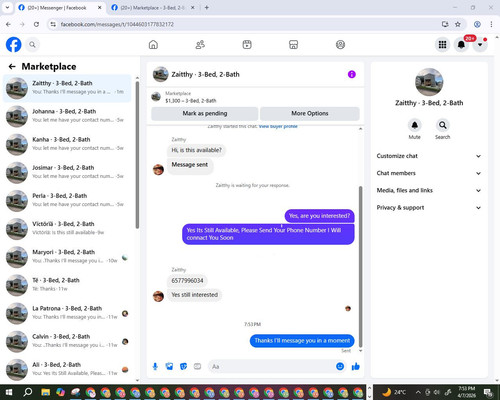Open Ali 3-Bed, 2-Bath conversation
This screenshot has height=400, width=500.
(x=67, y=370)
